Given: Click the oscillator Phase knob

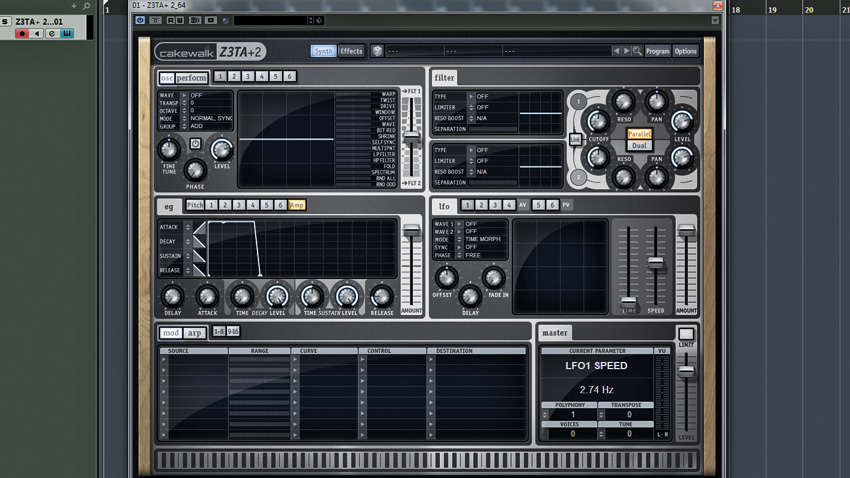Looking at the screenshot, I should tap(195, 170).
